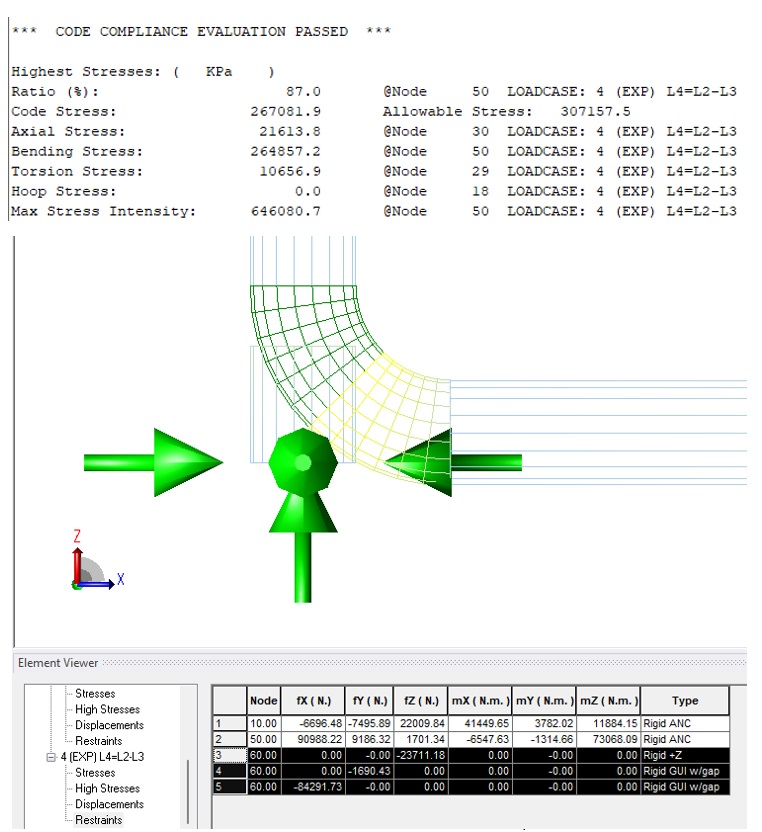Click the Element Viewer panel title bar
This screenshot has height=832, width=762.
coord(56,663)
